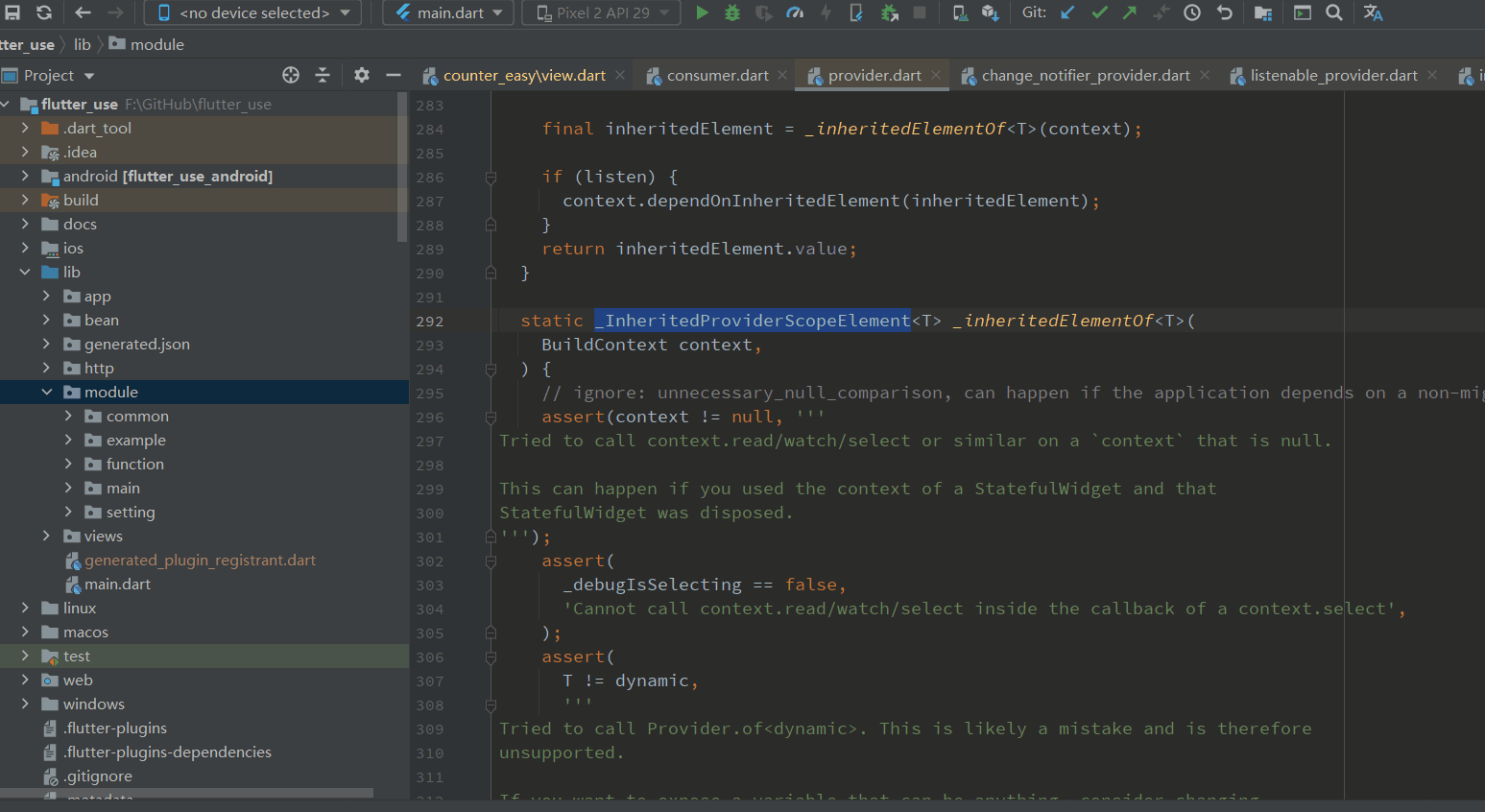This screenshot has width=1485, height=812.
Task: Click Run with Coverage icon
Action: coord(763,12)
